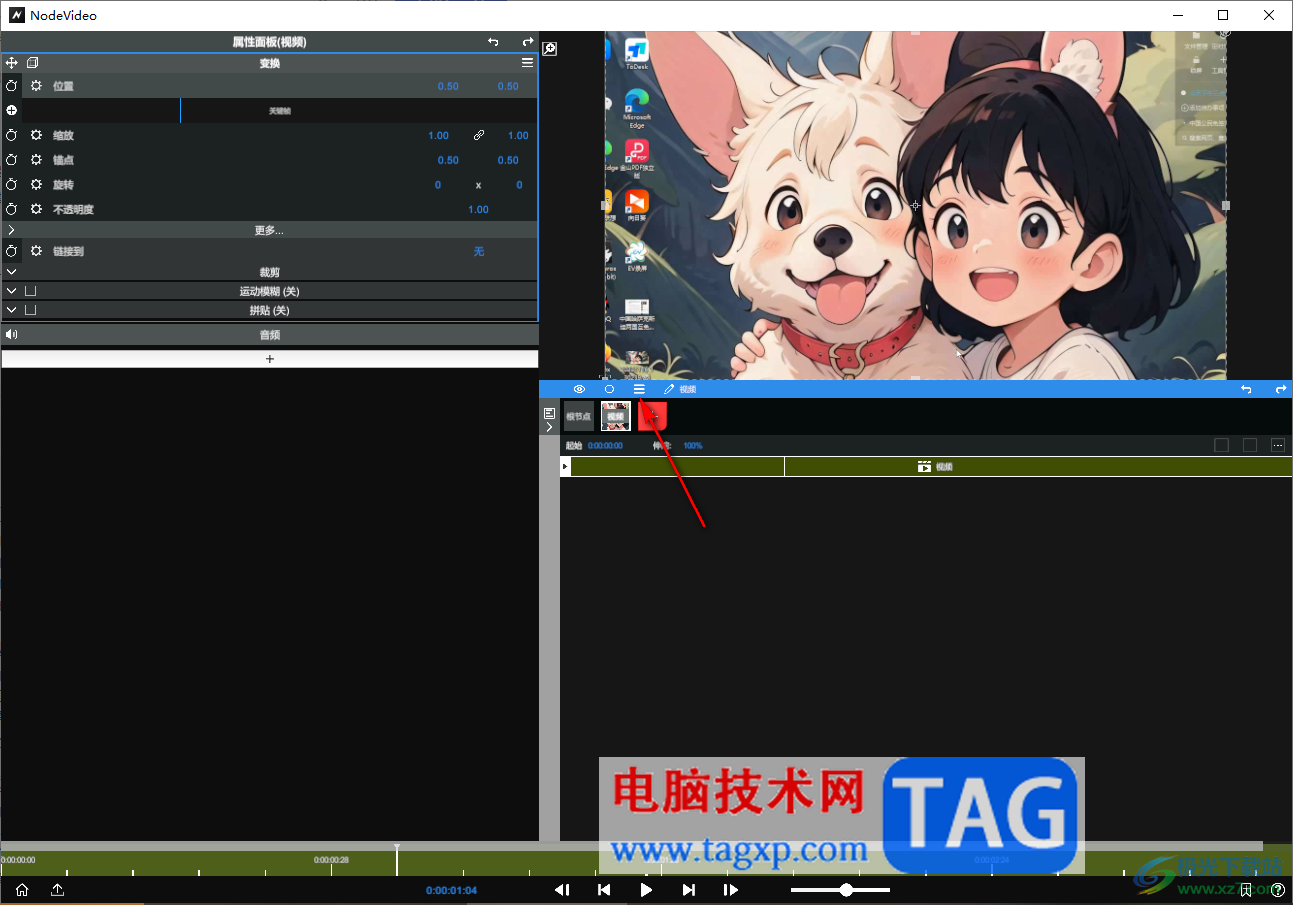Undo in the 属性面板 header
The width and height of the screenshot is (1293, 905).
(493, 42)
